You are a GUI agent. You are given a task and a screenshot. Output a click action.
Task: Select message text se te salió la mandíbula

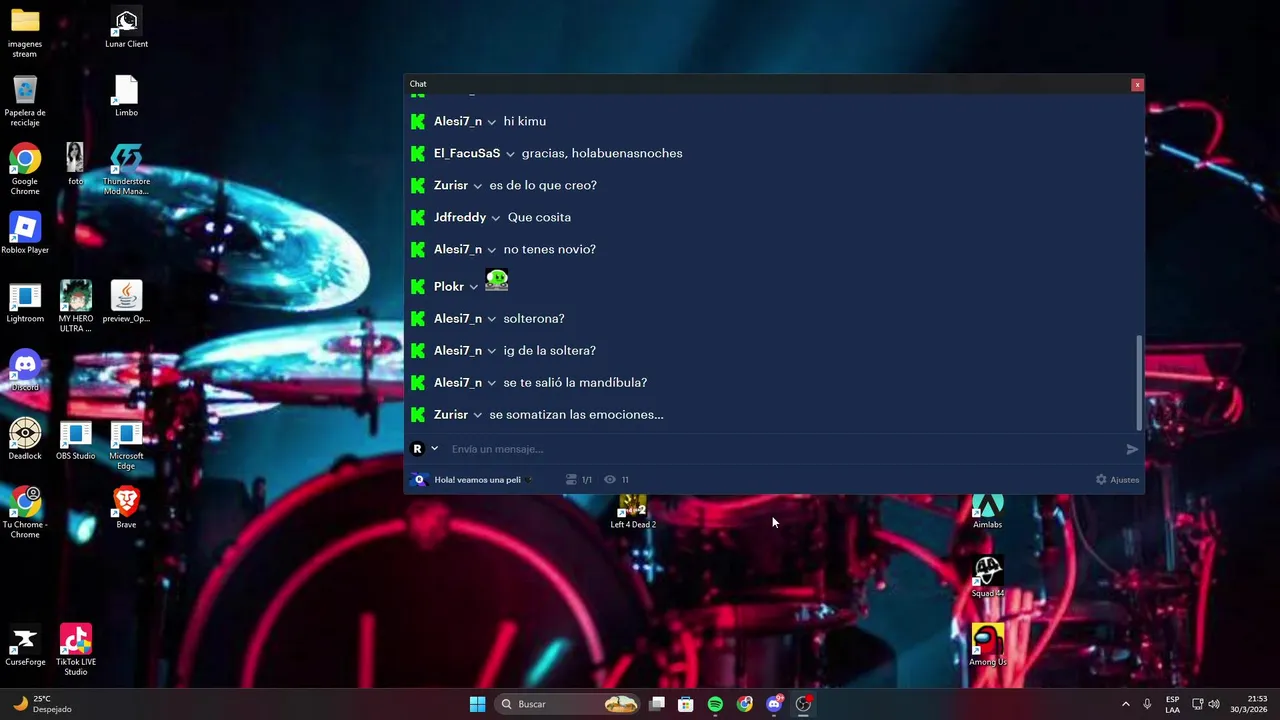coord(575,382)
